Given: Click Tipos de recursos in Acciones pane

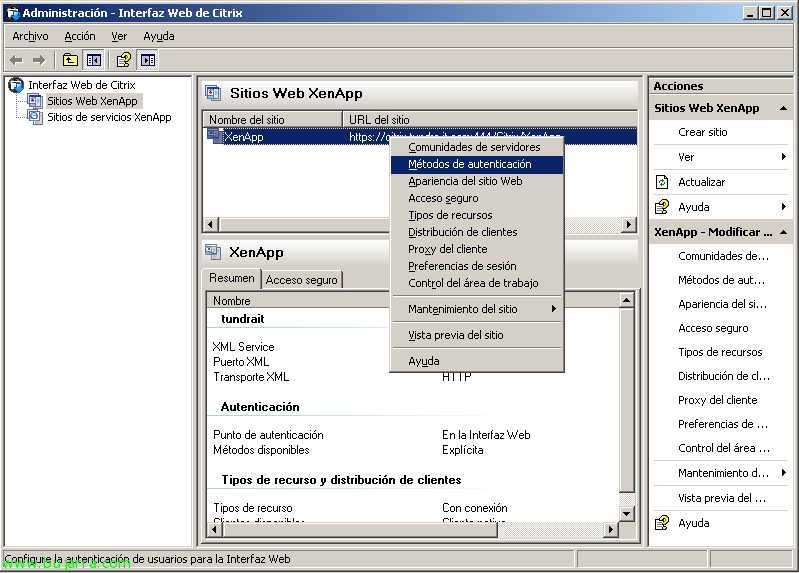Looking at the screenshot, I should point(720,352).
